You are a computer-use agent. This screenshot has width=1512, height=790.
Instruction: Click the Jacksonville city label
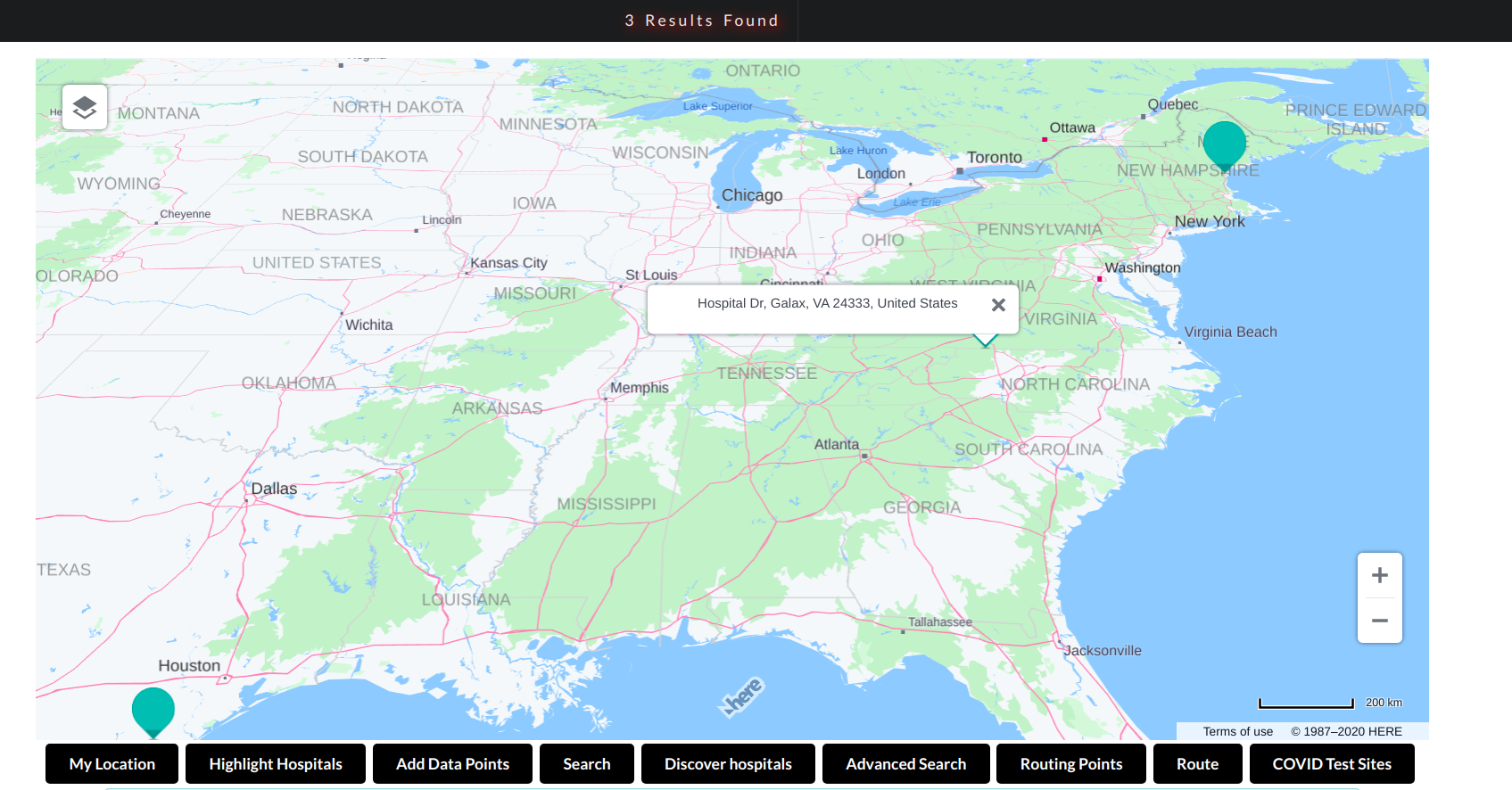click(x=1103, y=651)
